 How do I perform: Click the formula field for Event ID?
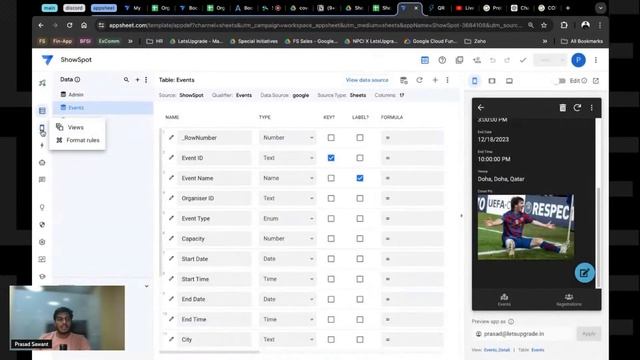pyautogui.click(x=412, y=158)
